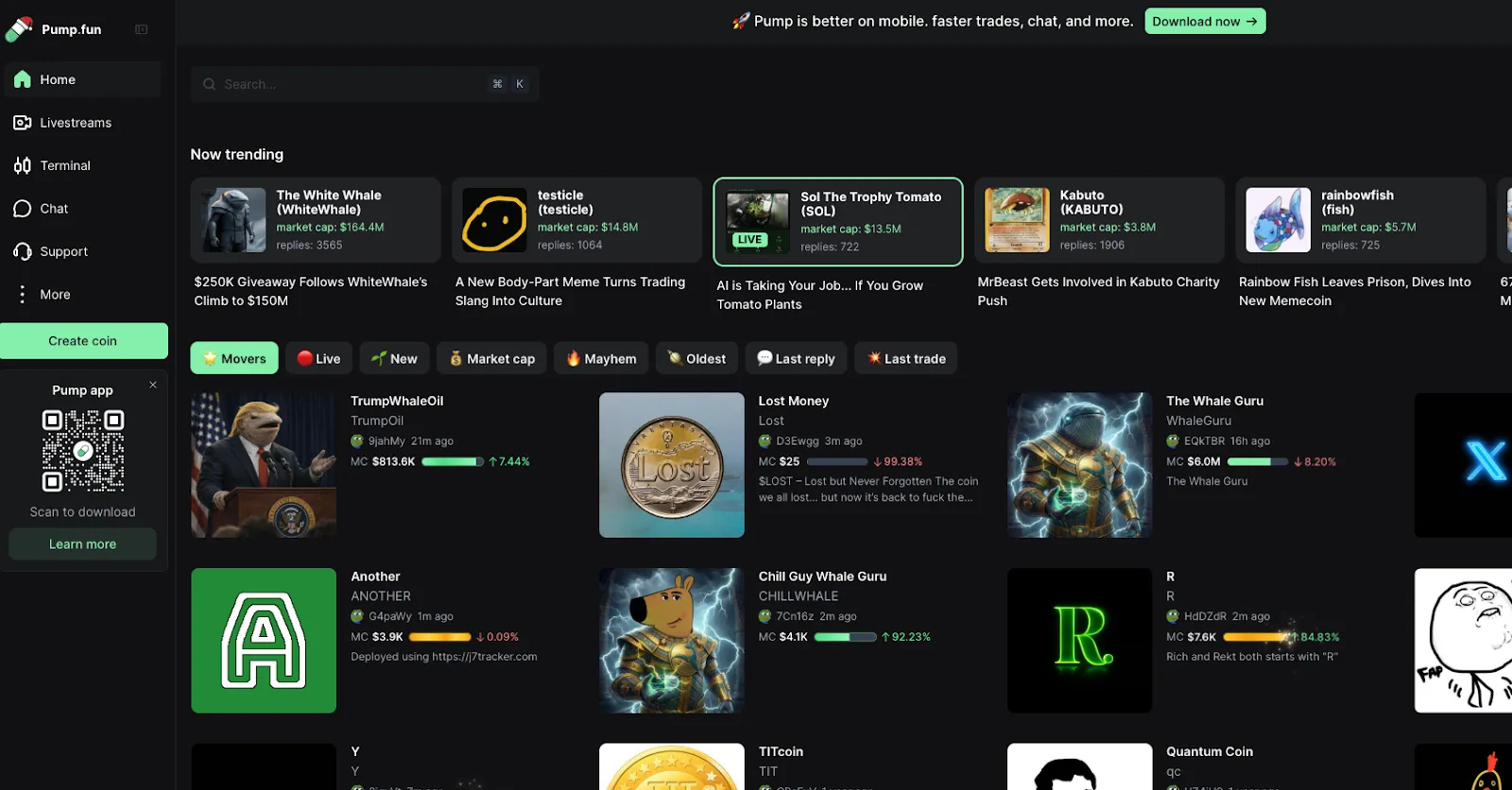Open the Another coin green A image
The image size is (1512, 790).
pyautogui.click(x=264, y=641)
